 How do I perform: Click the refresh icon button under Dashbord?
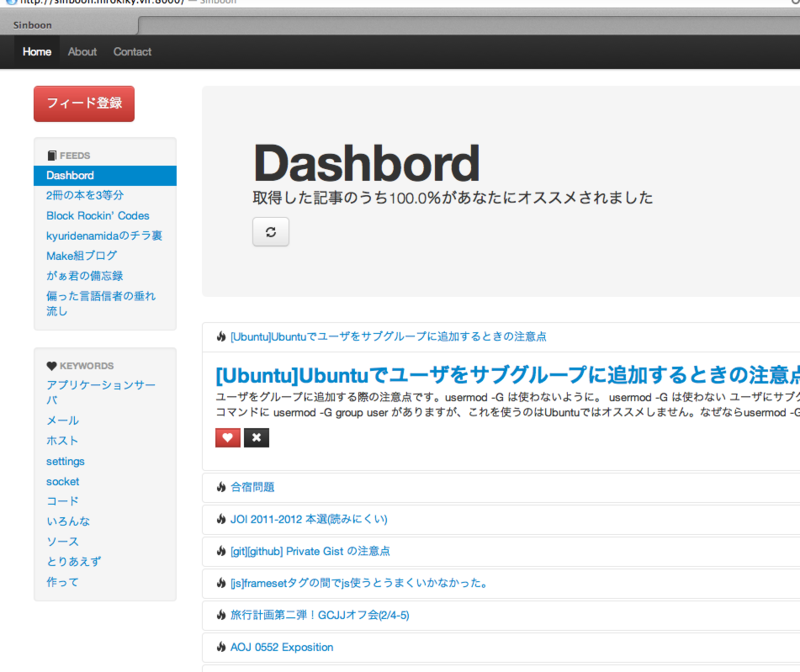(270, 232)
